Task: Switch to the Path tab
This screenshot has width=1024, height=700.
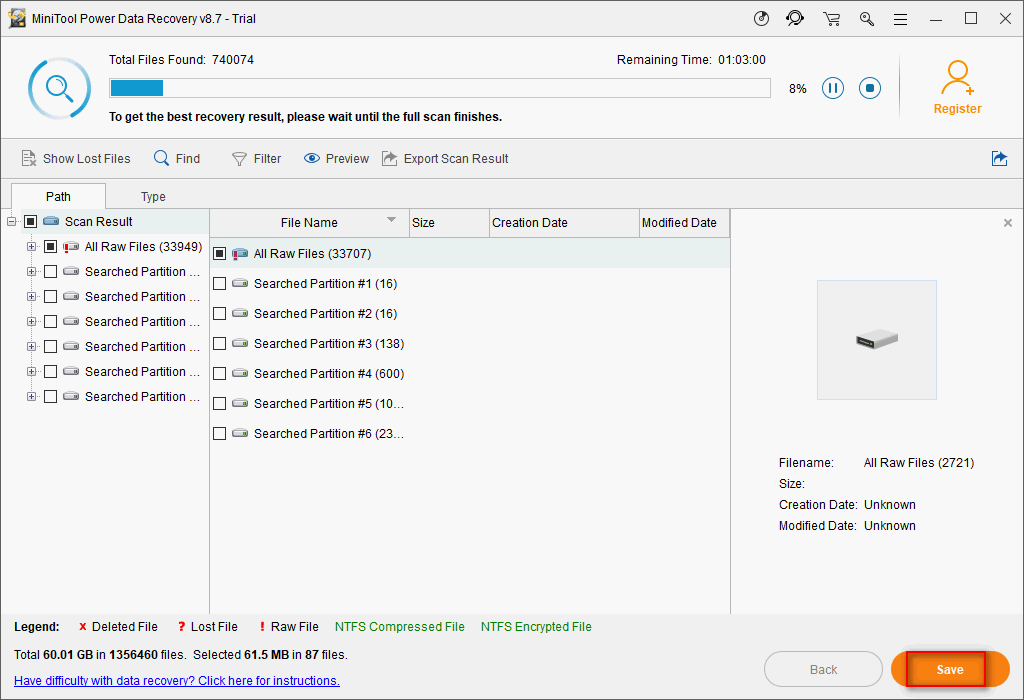Action: point(58,197)
